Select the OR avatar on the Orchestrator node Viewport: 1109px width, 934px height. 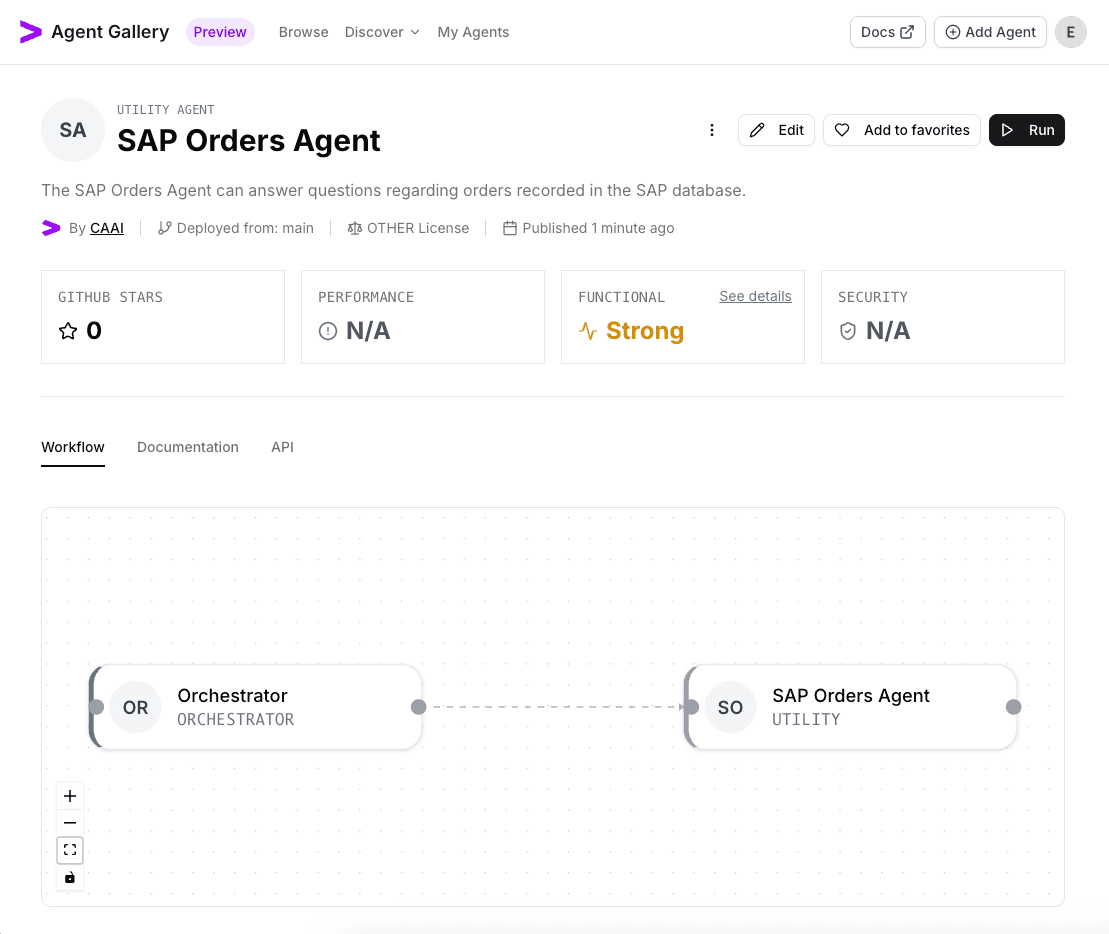pos(135,707)
